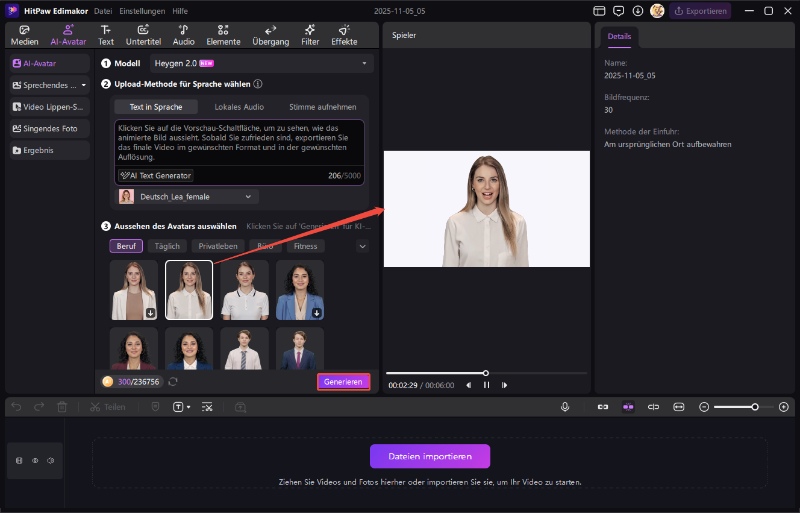The image size is (800, 513).
Task: Choose the selected white-blouse long-hair avatar
Action: coord(189,290)
